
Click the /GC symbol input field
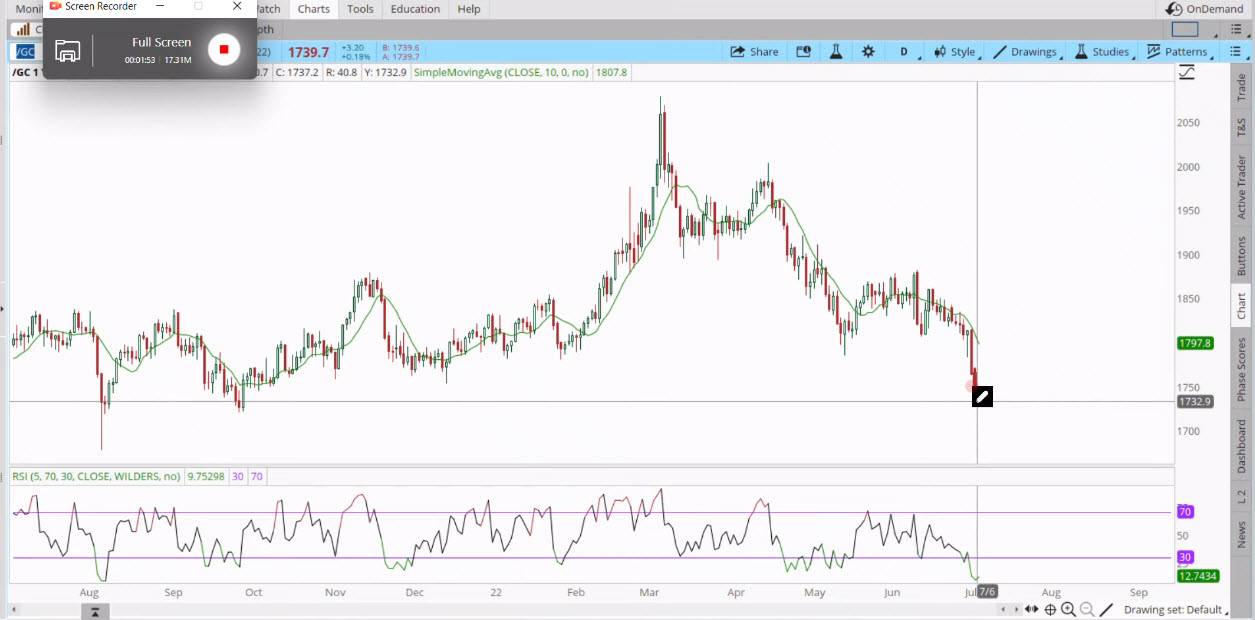(x=25, y=52)
